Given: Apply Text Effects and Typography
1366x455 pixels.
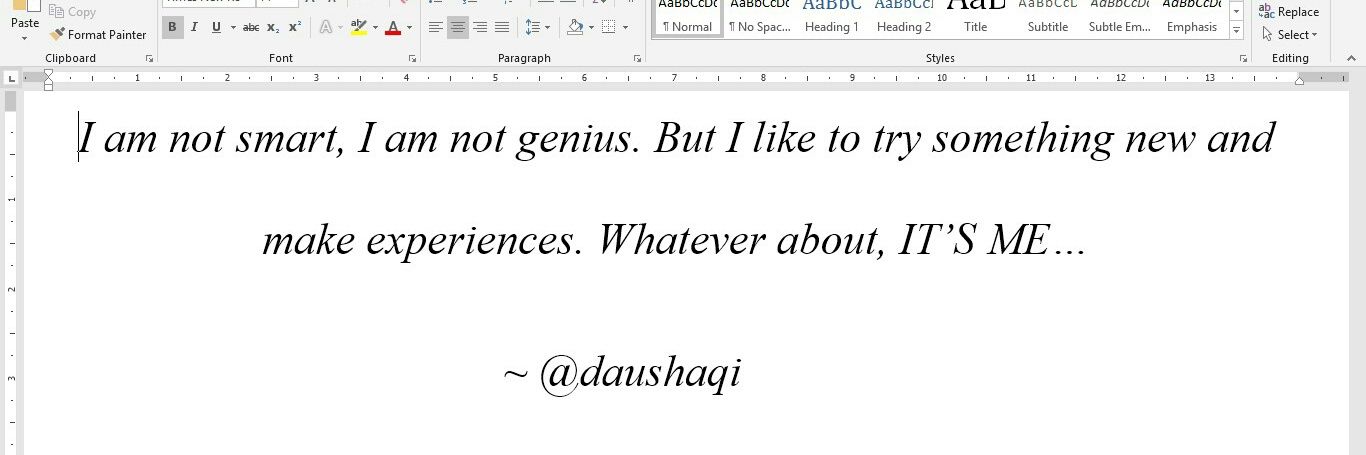Looking at the screenshot, I should [x=325, y=27].
